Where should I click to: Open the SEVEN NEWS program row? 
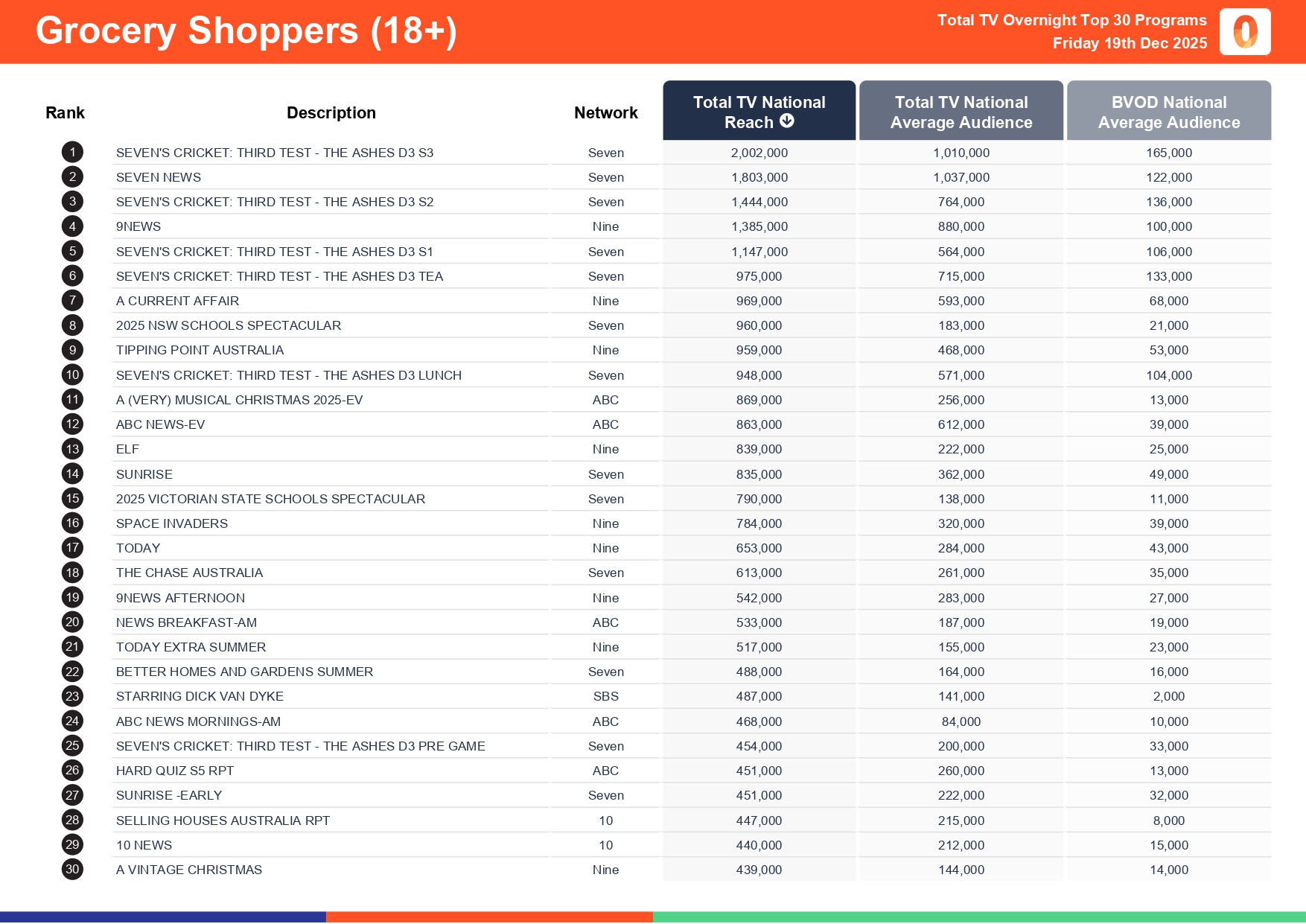159,177
